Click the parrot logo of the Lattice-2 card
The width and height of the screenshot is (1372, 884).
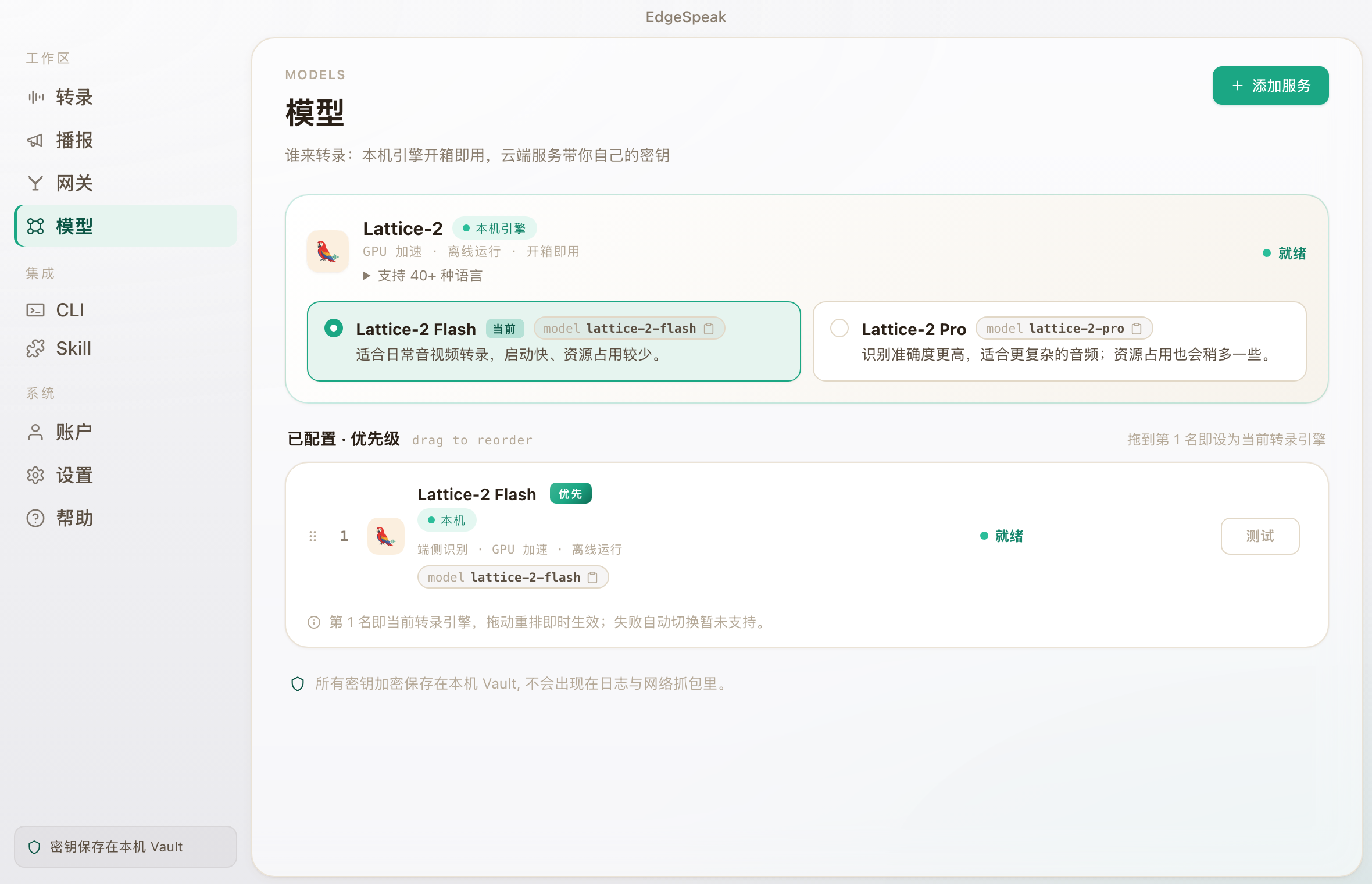(x=328, y=251)
